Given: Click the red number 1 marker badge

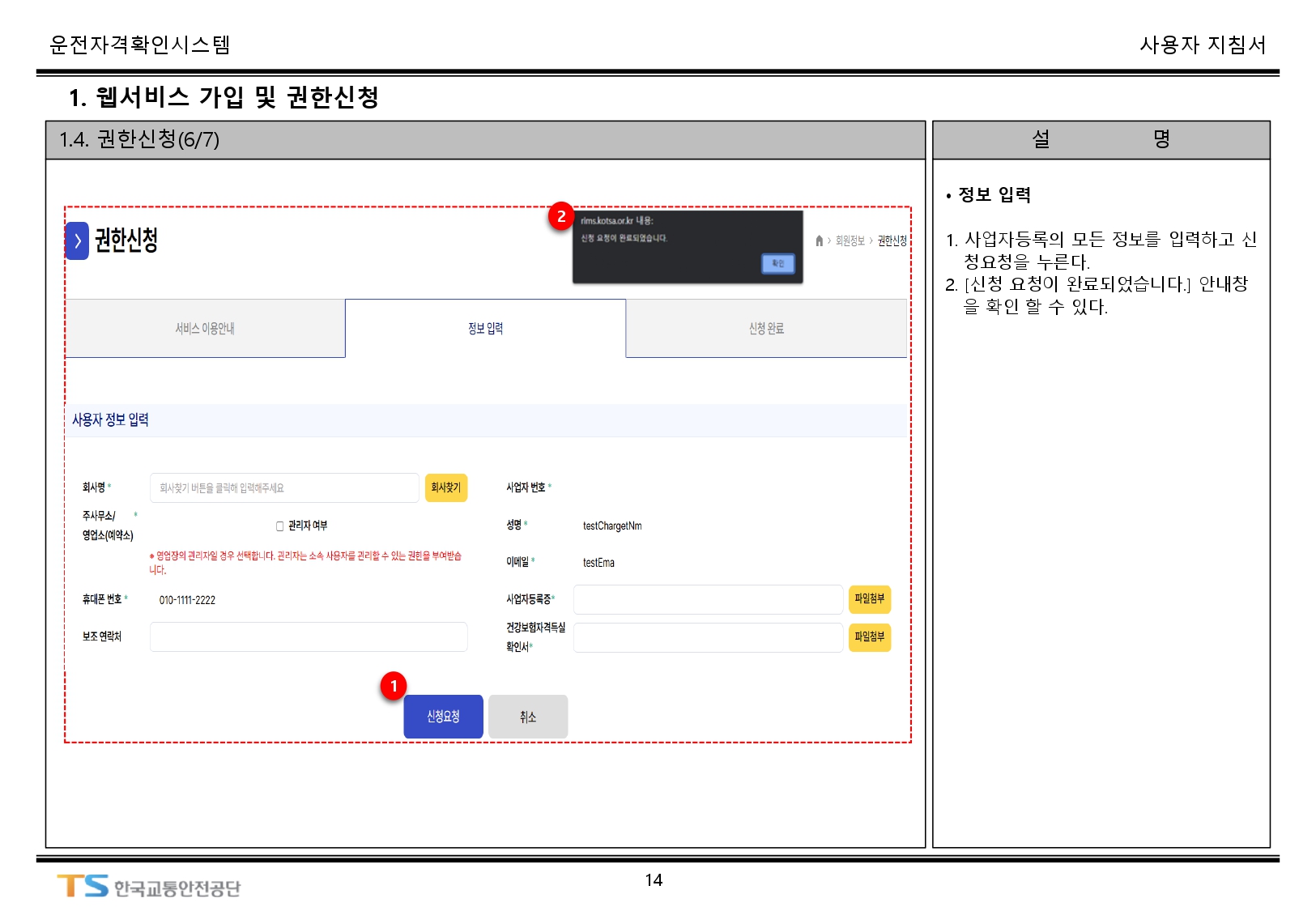Looking at the screenshot, I should pos(394,686).
